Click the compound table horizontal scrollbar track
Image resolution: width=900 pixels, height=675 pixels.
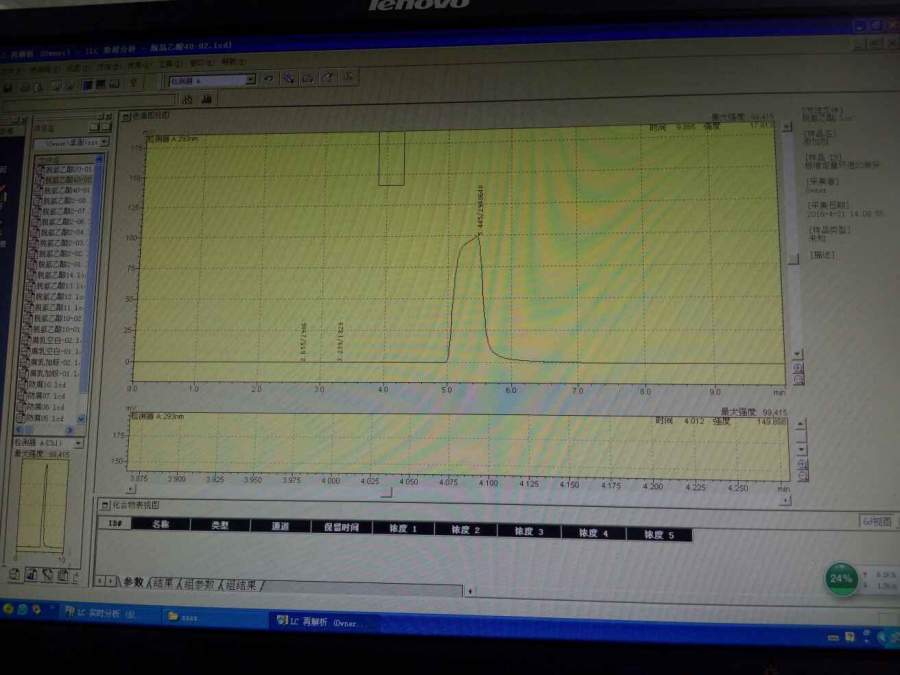363,589
